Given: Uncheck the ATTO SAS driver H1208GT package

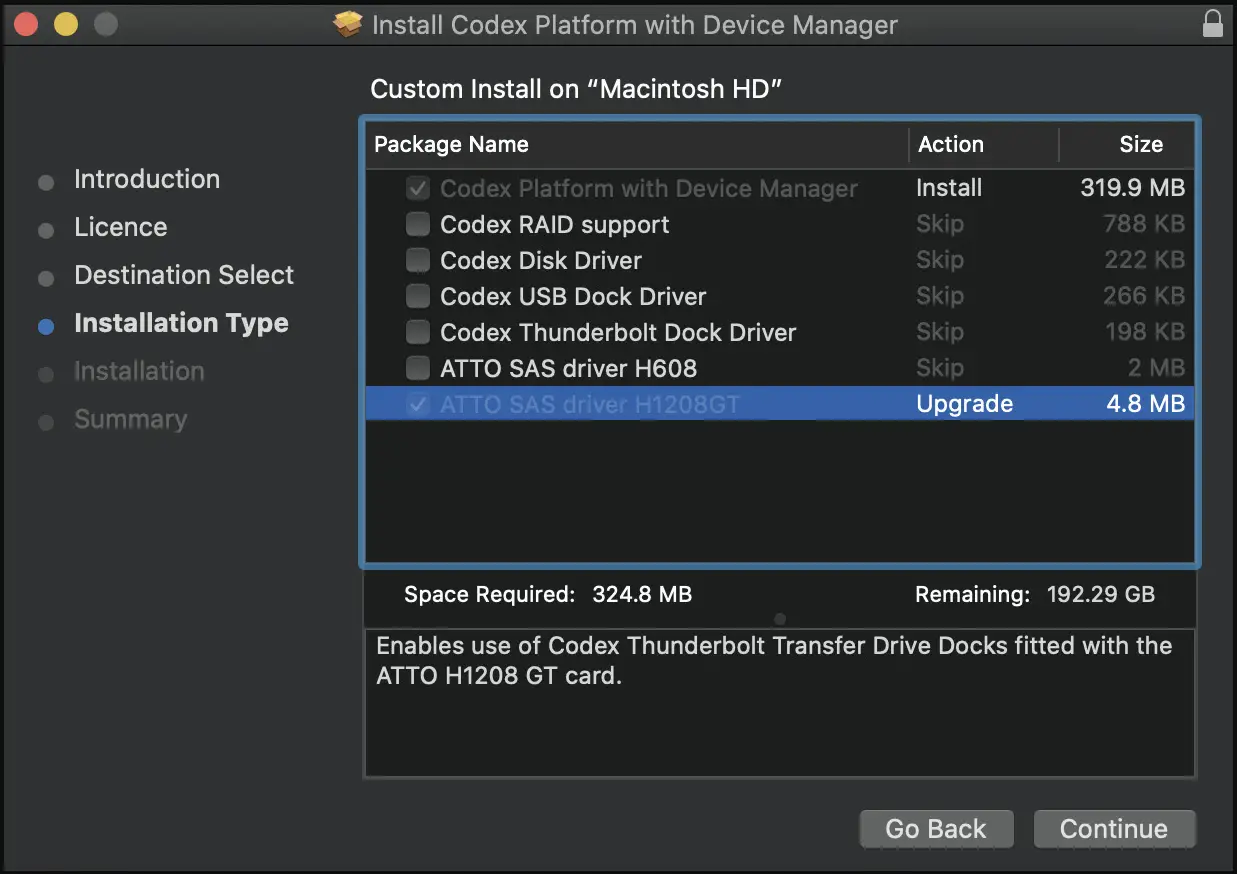Looking at the screenshot, I should pos(417,404).
